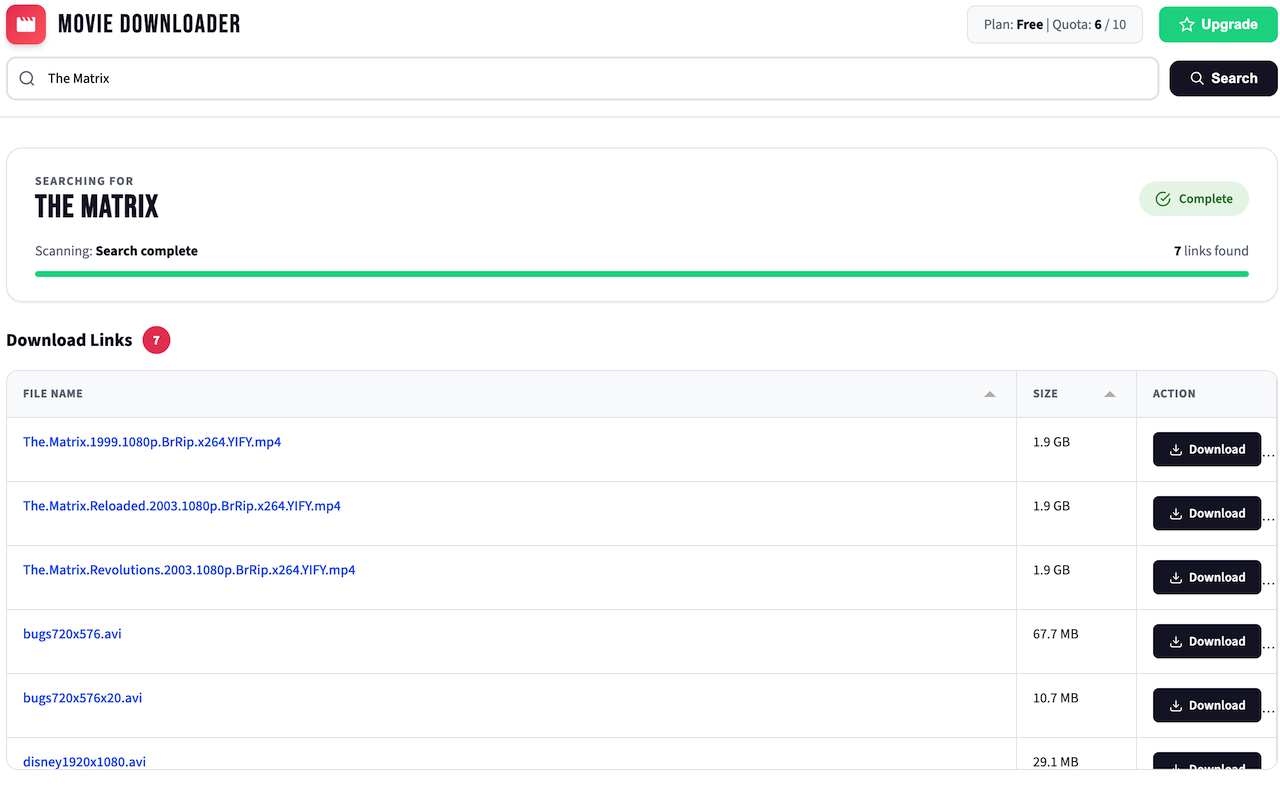Download the bugs720x576x20.avi file

1206,706
